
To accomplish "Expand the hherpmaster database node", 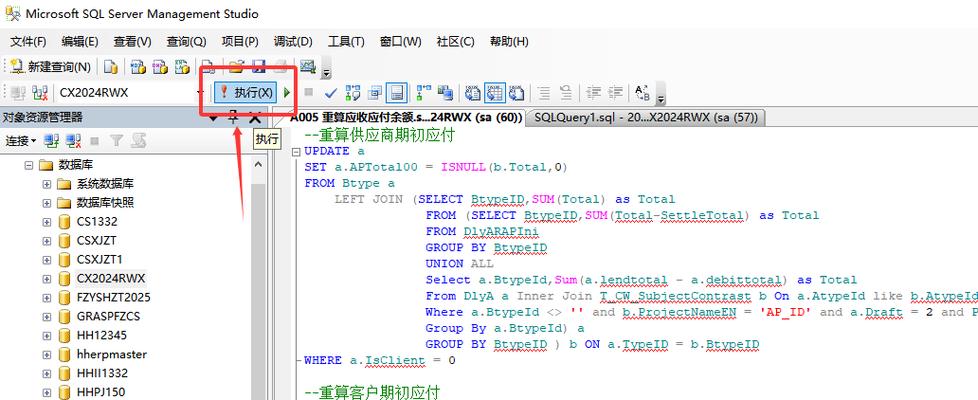I will (47, 354).
